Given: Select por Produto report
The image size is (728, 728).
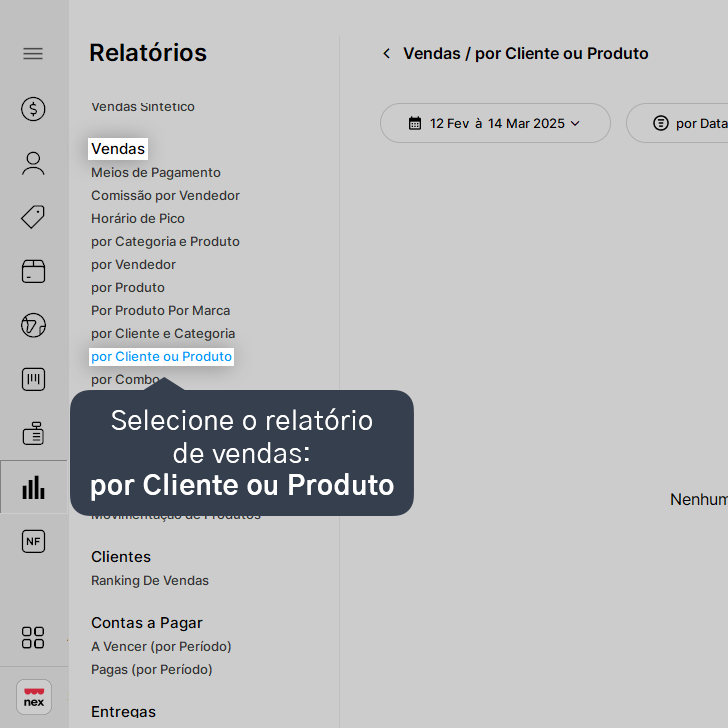Looking at the screenshot, I should 128,287.
